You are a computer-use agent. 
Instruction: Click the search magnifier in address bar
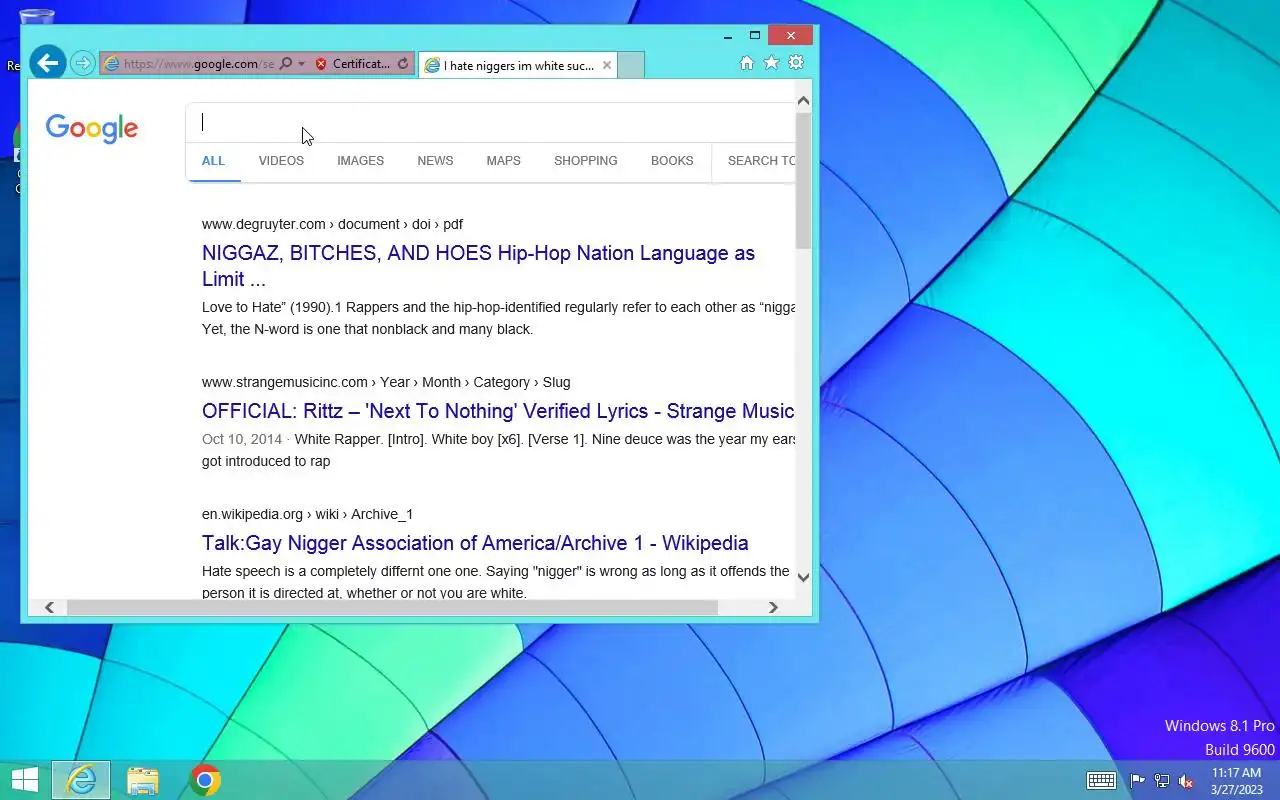[286, 64]
